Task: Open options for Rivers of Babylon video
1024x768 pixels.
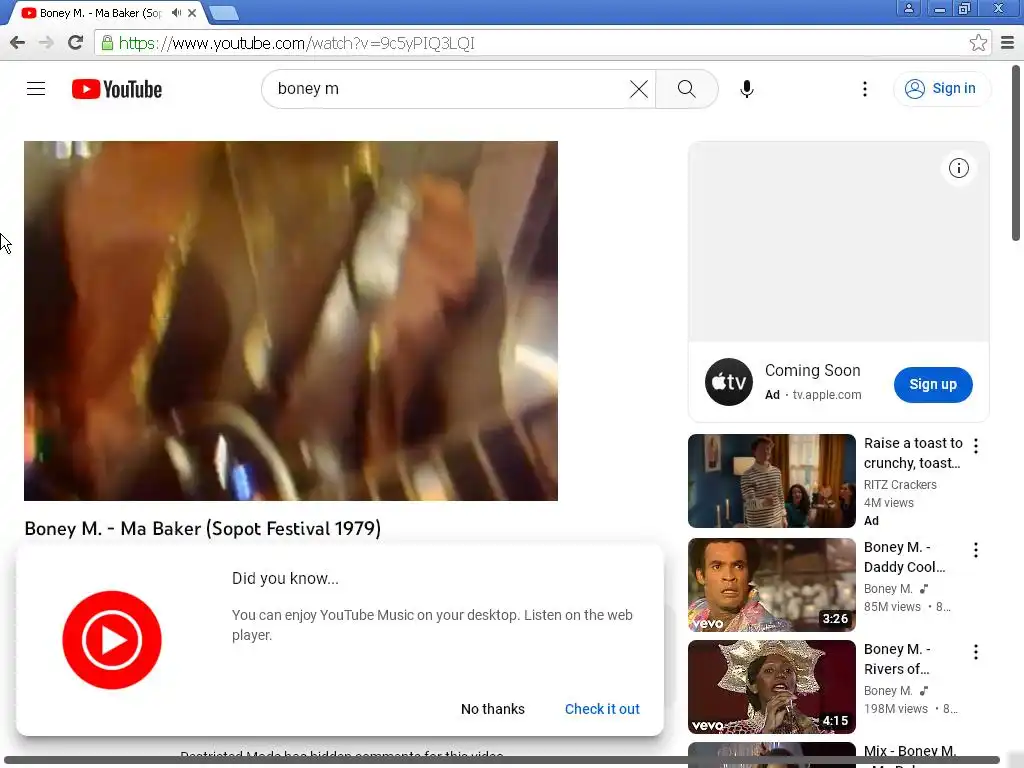Action: [x=976, y=652]
